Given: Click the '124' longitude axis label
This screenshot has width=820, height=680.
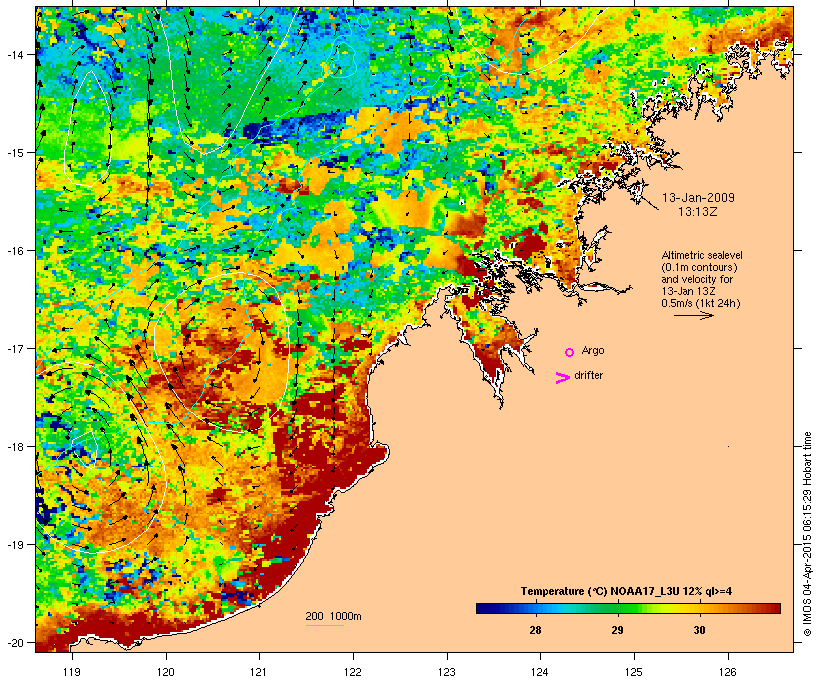Looking at the screenshot, I should click(x=540, y=672).
